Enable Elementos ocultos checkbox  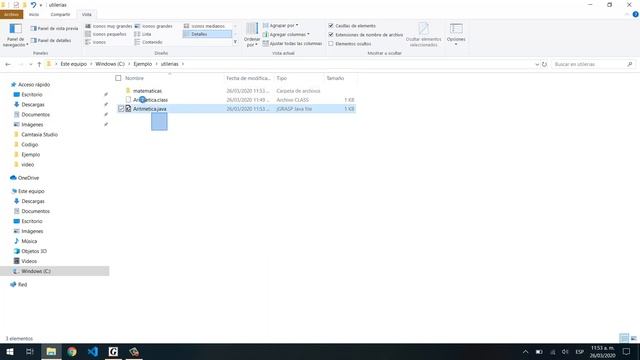pos(331,44)
